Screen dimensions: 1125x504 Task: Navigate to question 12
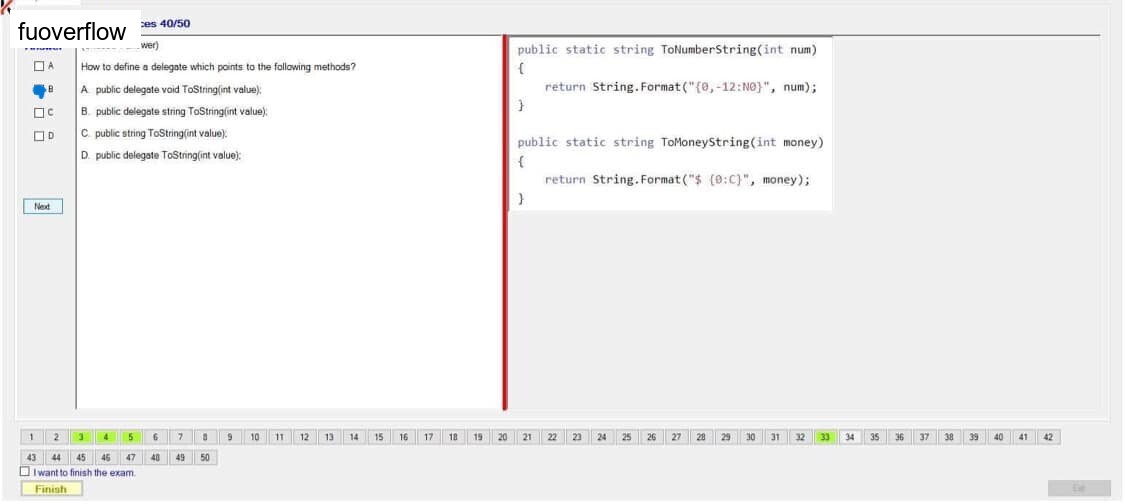point(304,437)
